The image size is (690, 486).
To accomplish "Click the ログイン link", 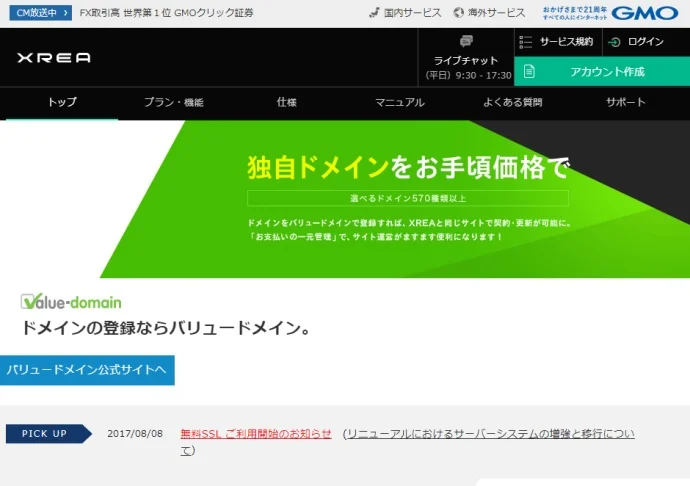I will pos(646,42).
